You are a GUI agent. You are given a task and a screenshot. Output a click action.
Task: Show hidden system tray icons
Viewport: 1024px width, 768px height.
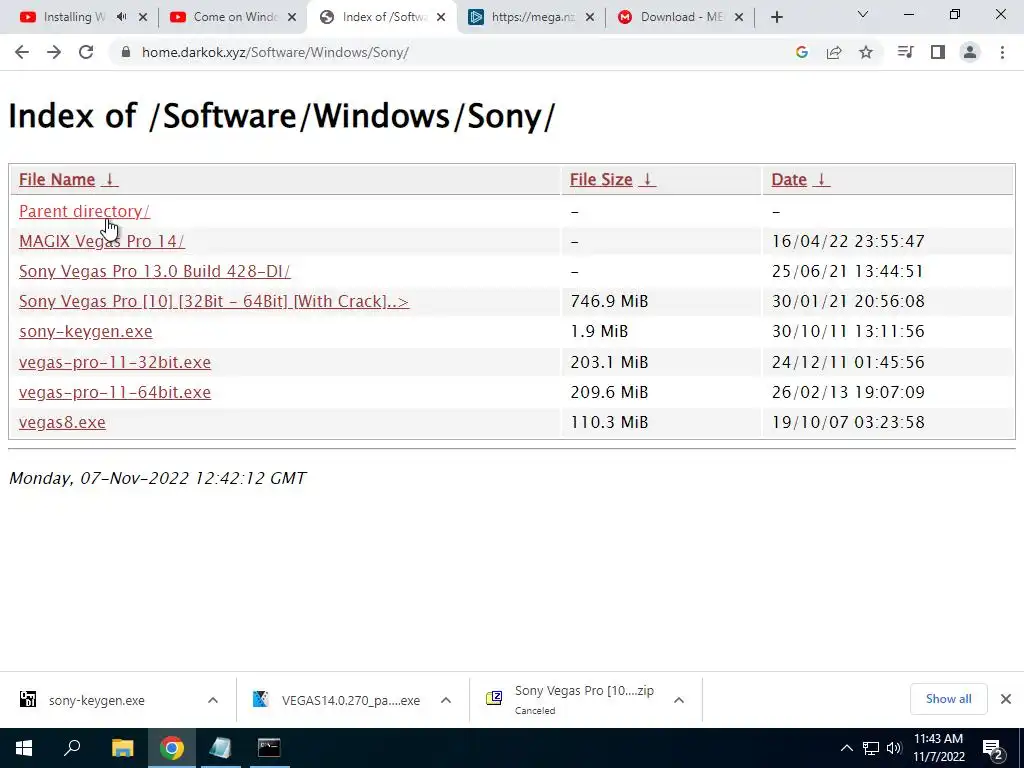846,748
